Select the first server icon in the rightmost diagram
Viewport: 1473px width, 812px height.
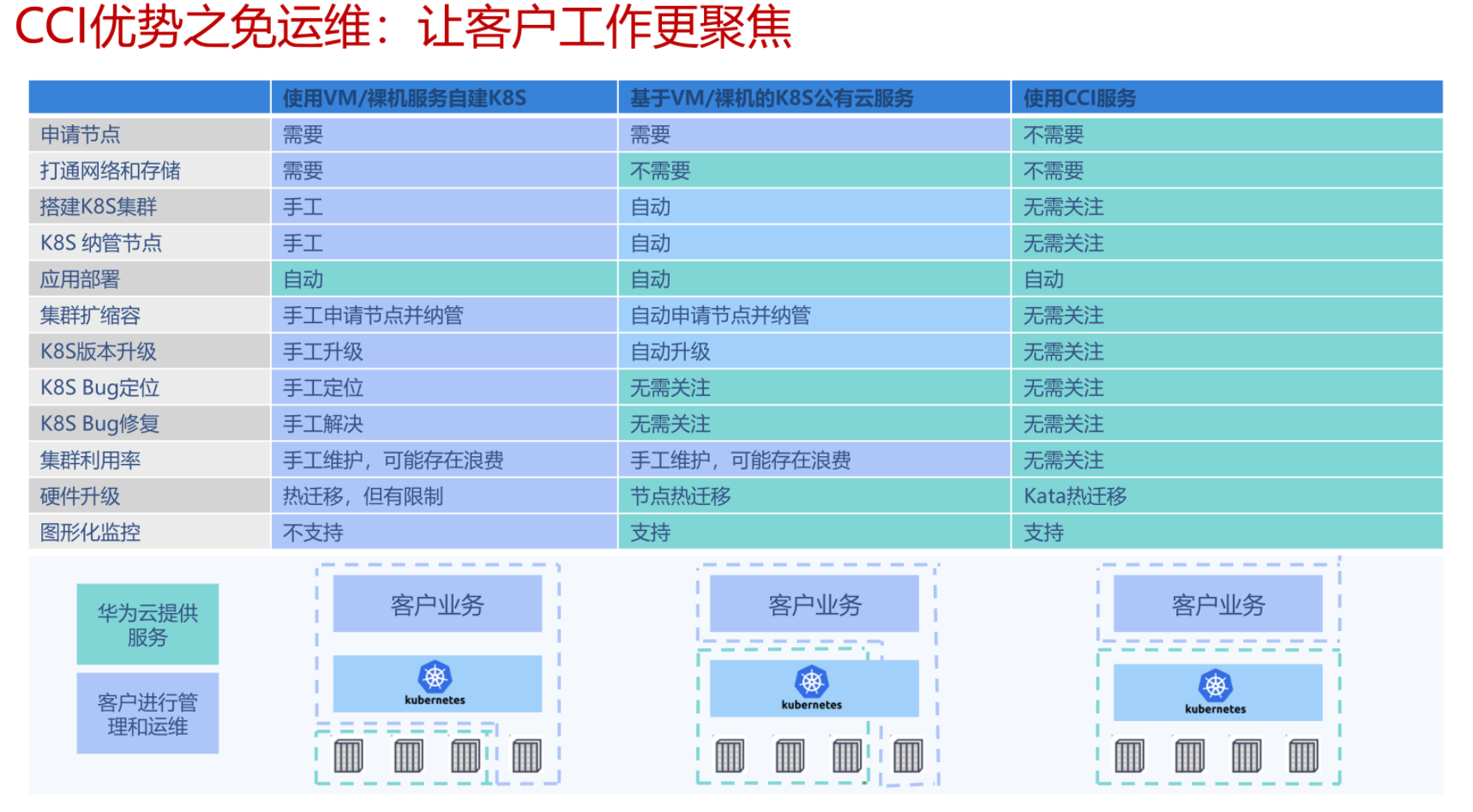click(x=1129, y=756)
